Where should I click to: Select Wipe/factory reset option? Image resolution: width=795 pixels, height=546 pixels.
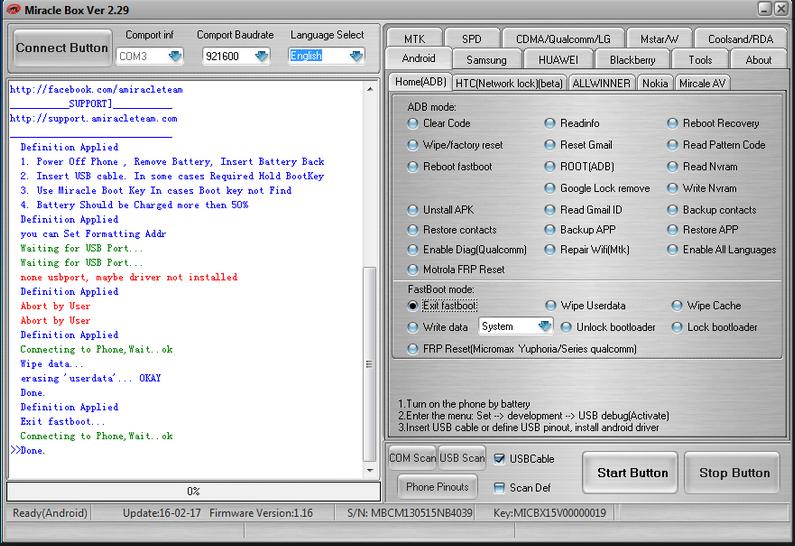[x=455, y=145]
